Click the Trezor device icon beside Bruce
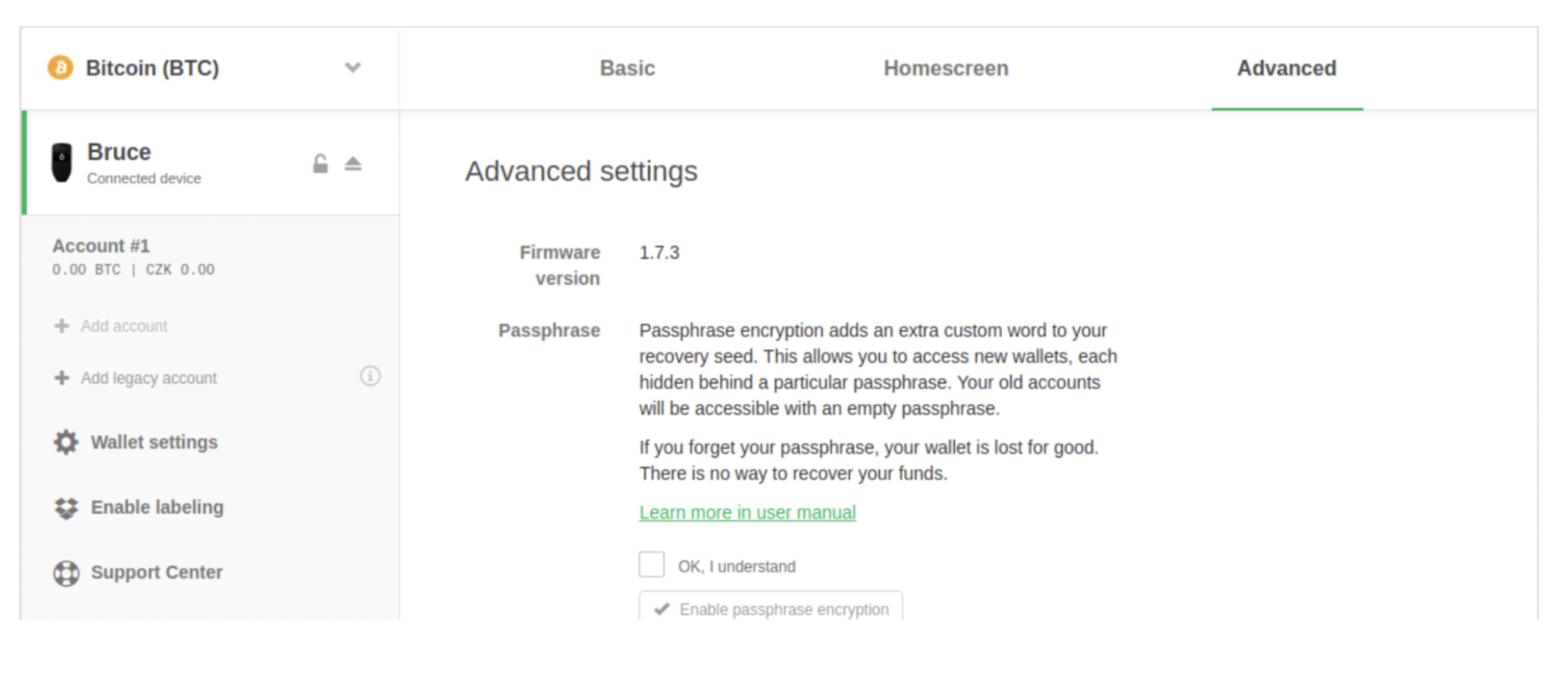 pos(62,163)
